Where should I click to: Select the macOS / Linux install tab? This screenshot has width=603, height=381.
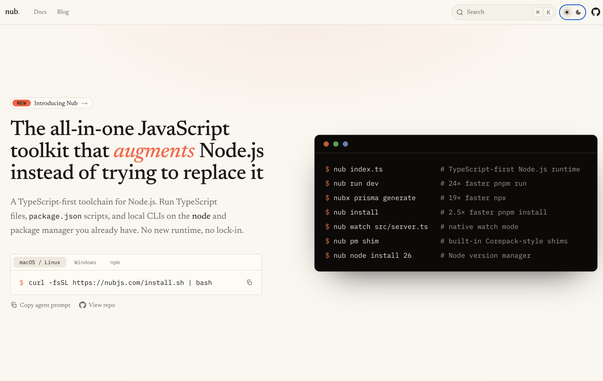(40, 262)
